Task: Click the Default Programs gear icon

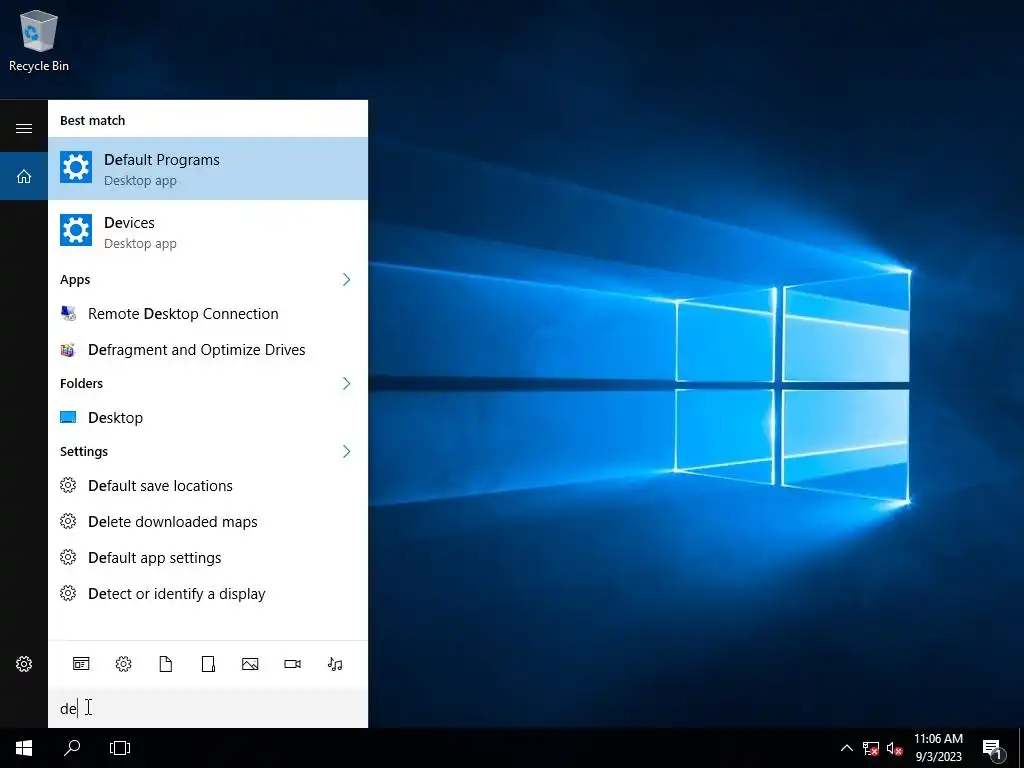Action: tap(76, 168)
